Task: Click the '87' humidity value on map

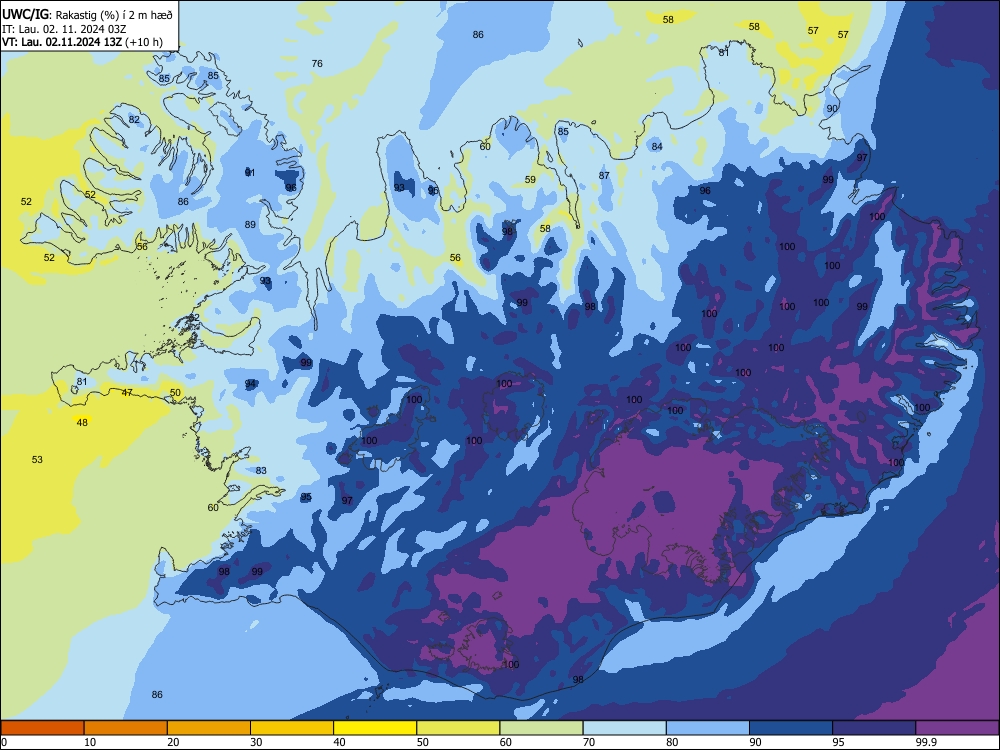Action: [604, 175]
